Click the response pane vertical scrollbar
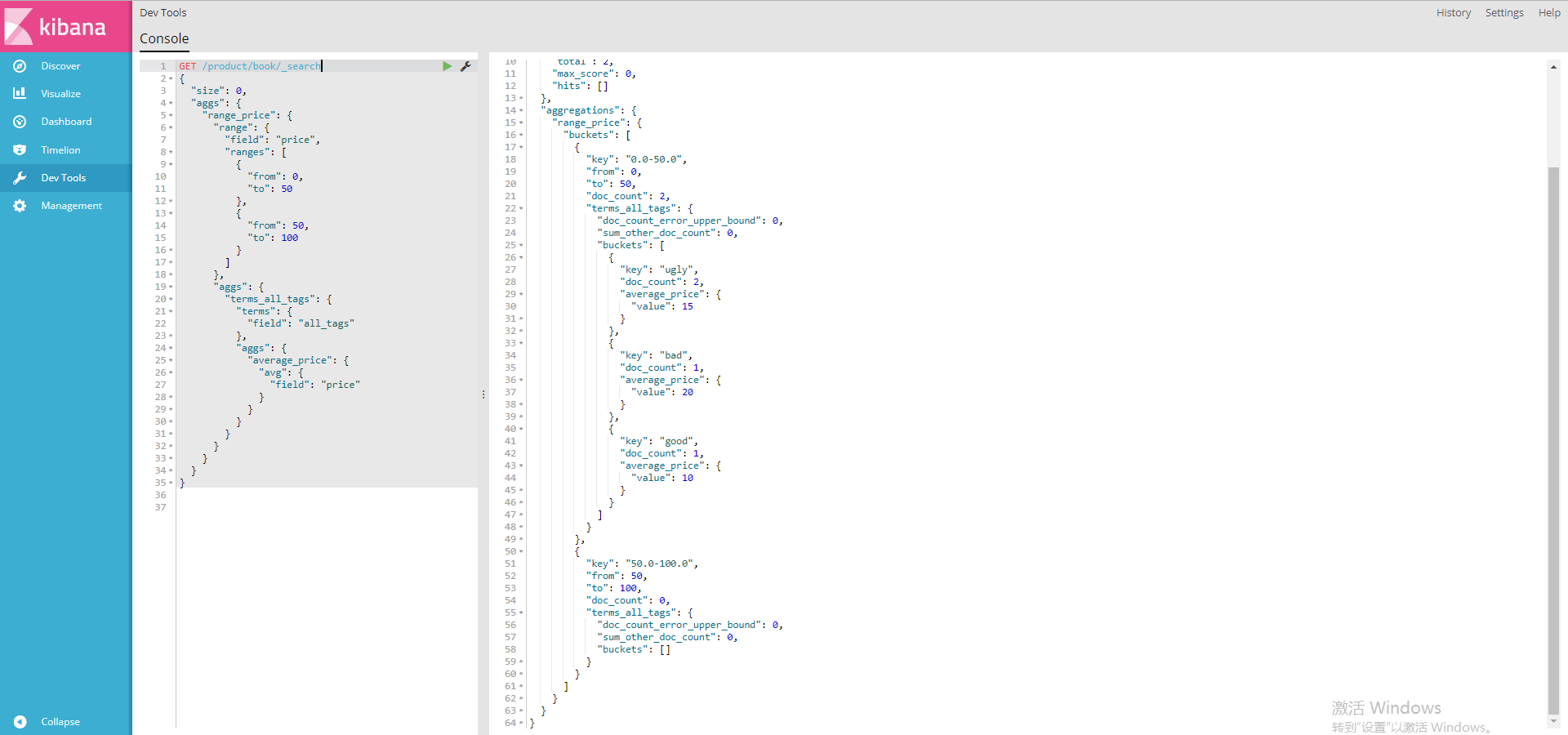This screenshot has height=735, width=1568. [1553, 441]
